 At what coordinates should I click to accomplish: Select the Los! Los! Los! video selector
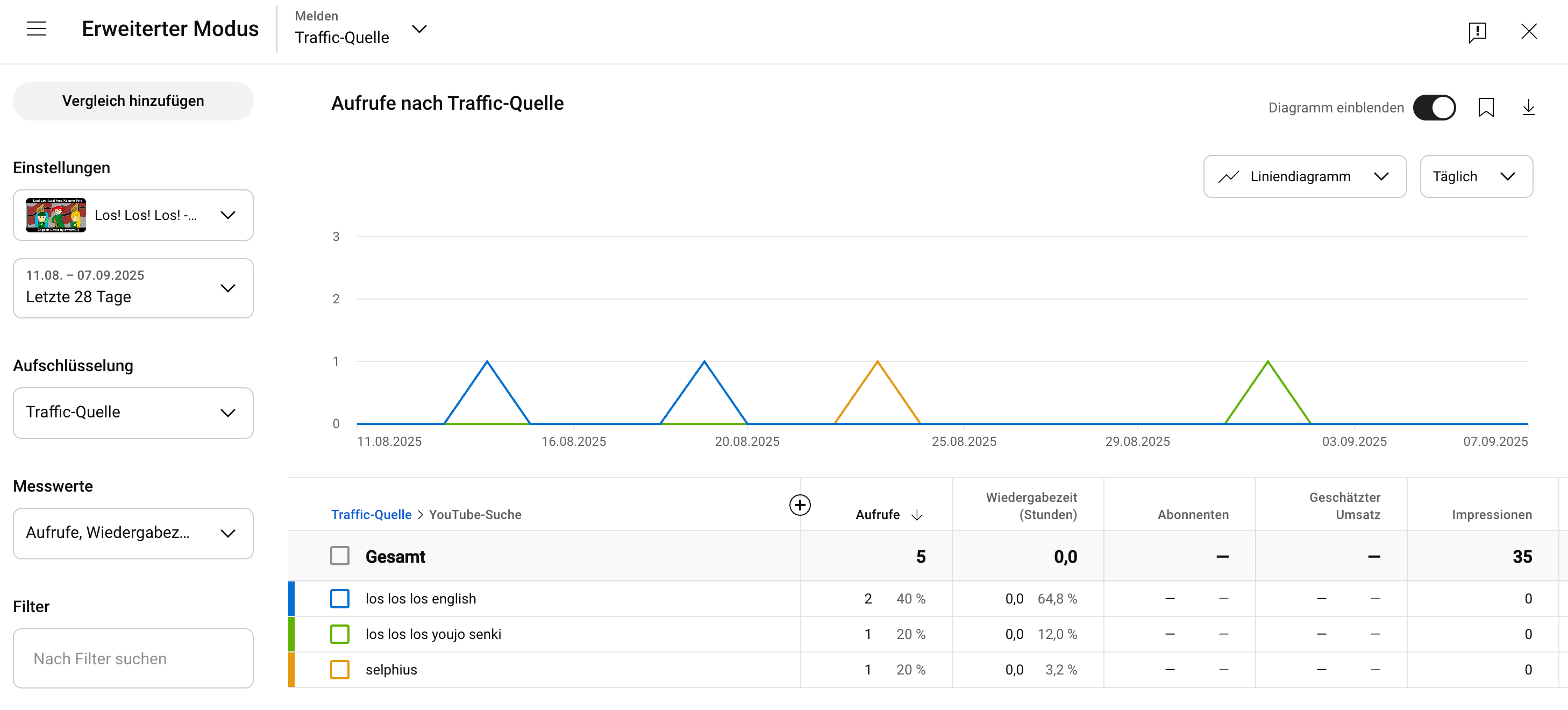pos(133,215)
